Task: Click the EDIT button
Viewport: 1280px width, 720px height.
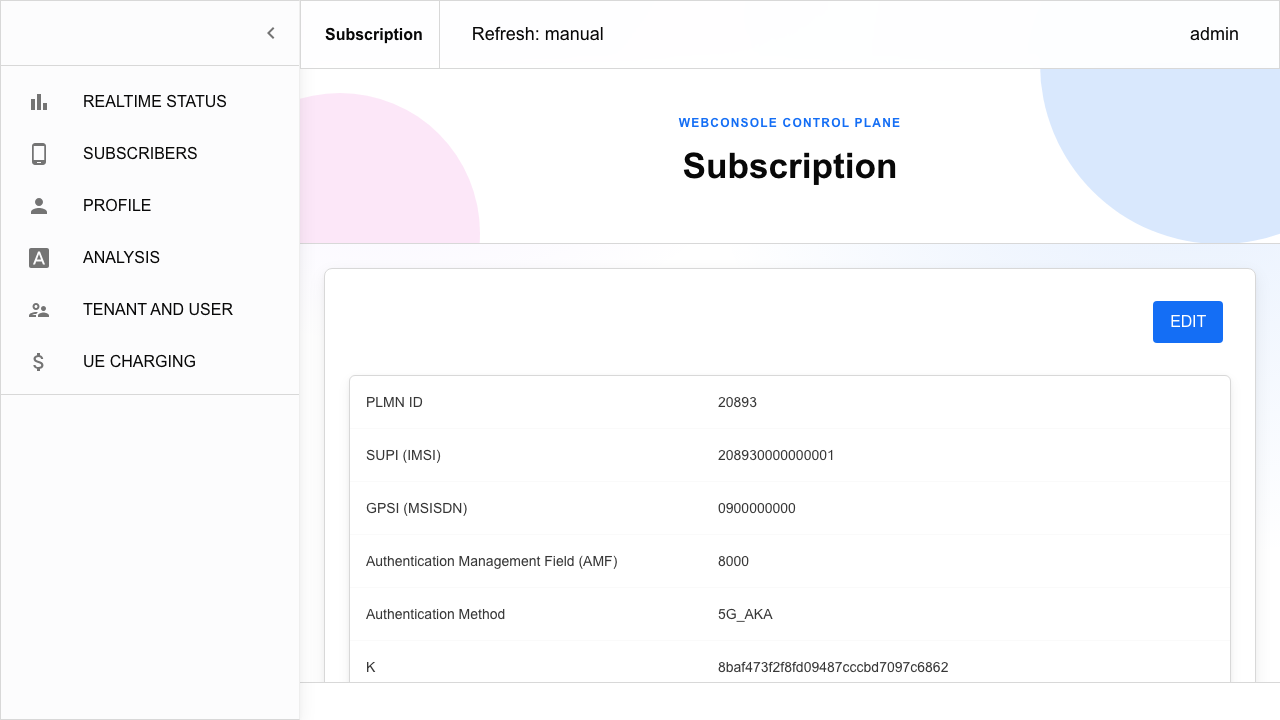Action: (x=1188, y=322)
